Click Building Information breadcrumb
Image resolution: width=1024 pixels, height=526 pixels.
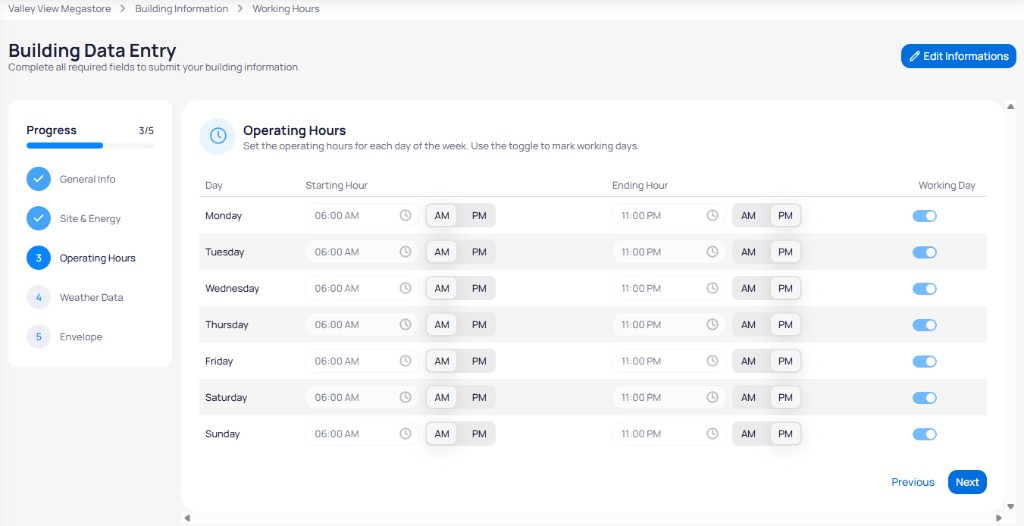[x=182, y=9]
